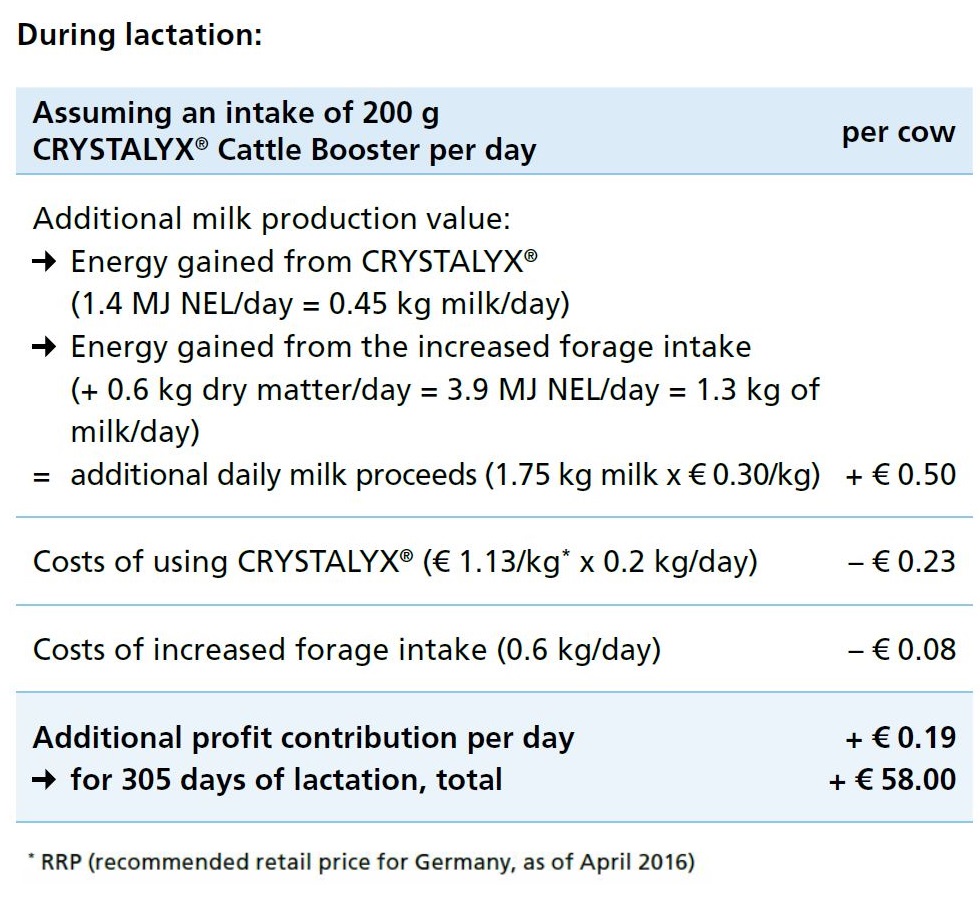Select the '+ € 0.50' milk proceeds value
The width and height of the screenshot is (980, 897).
point(901,474)
